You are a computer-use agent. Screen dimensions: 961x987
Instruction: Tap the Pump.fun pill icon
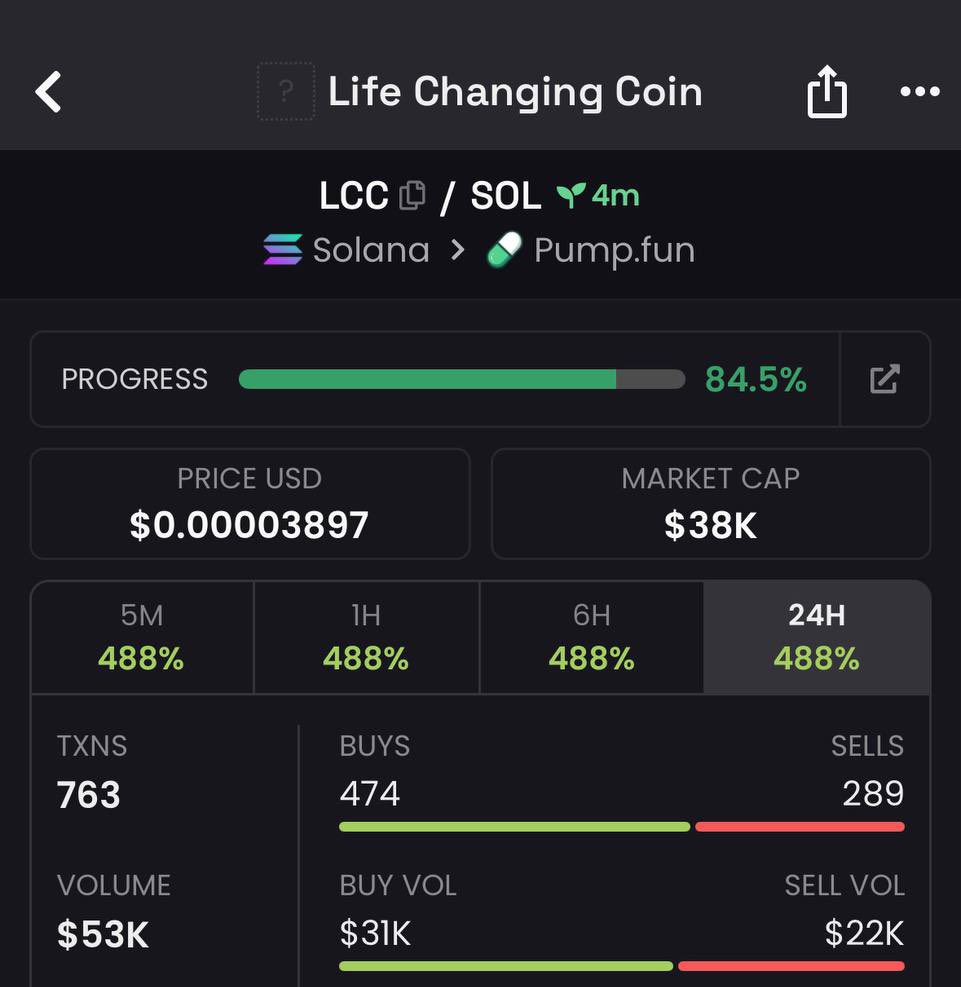[505, 250]
